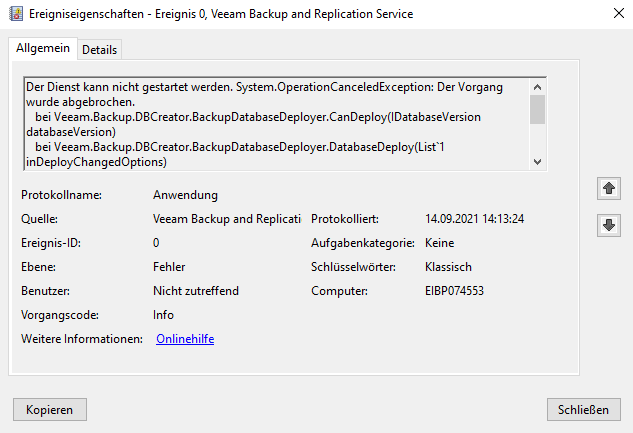
Task: Click the previous event up arrow button
Action: coord(607,189)
